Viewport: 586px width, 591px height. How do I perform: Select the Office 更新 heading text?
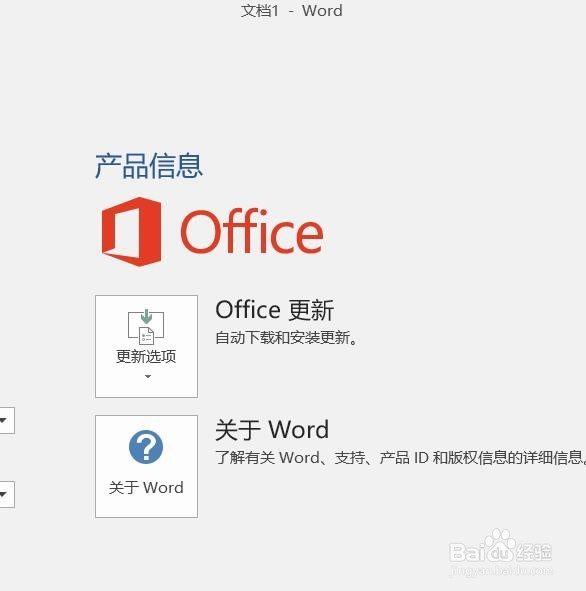(x=275, y=310)
